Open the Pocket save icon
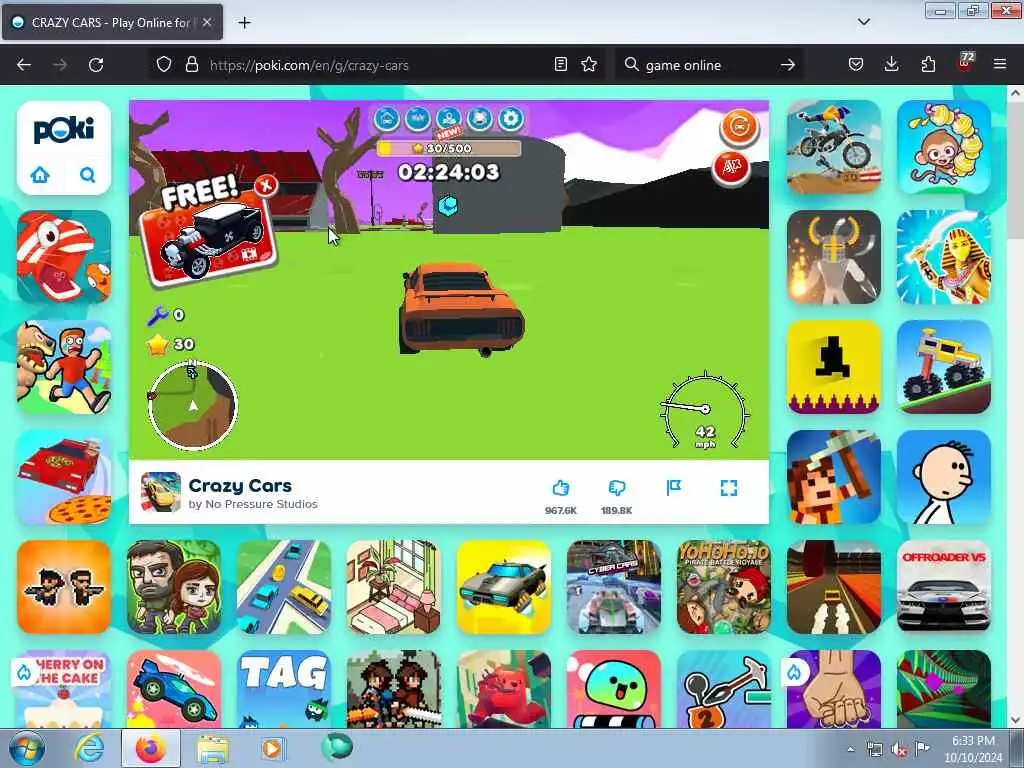 [x=856, y=65]
